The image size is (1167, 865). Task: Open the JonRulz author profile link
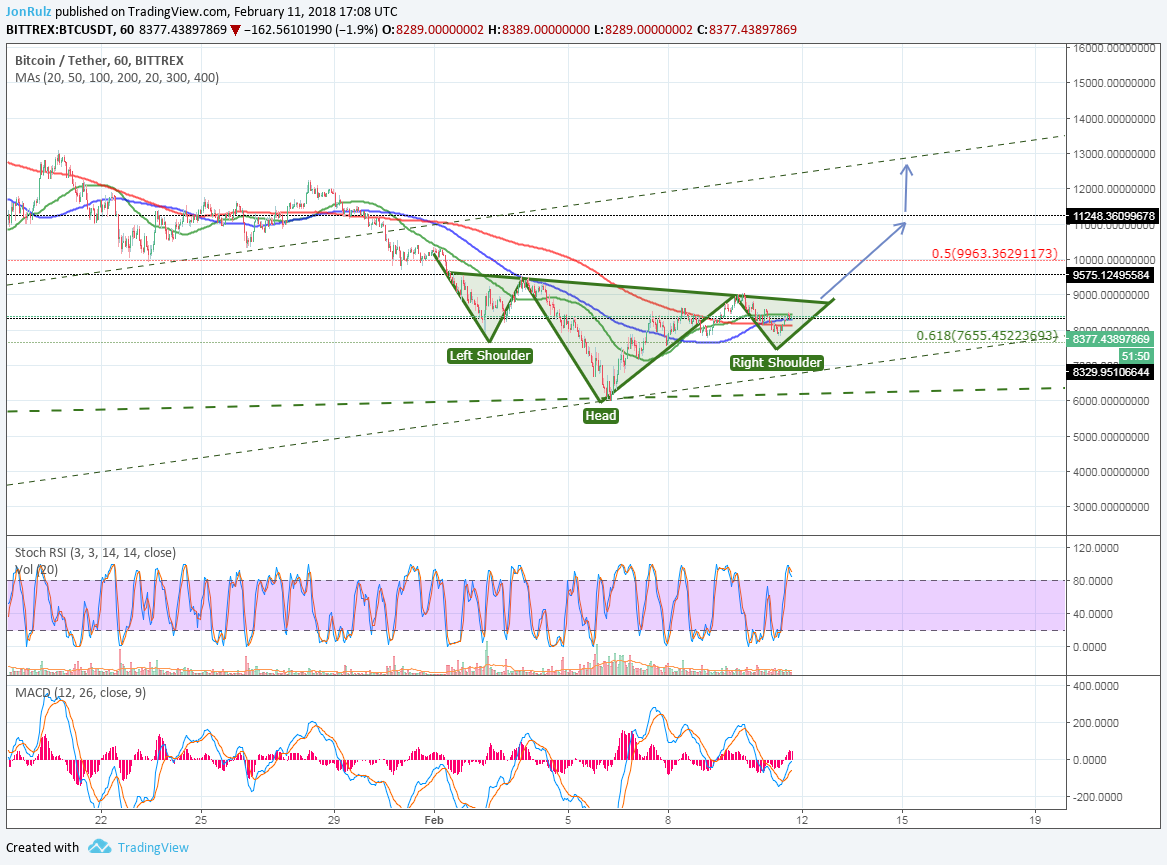[x=28, y=11]
